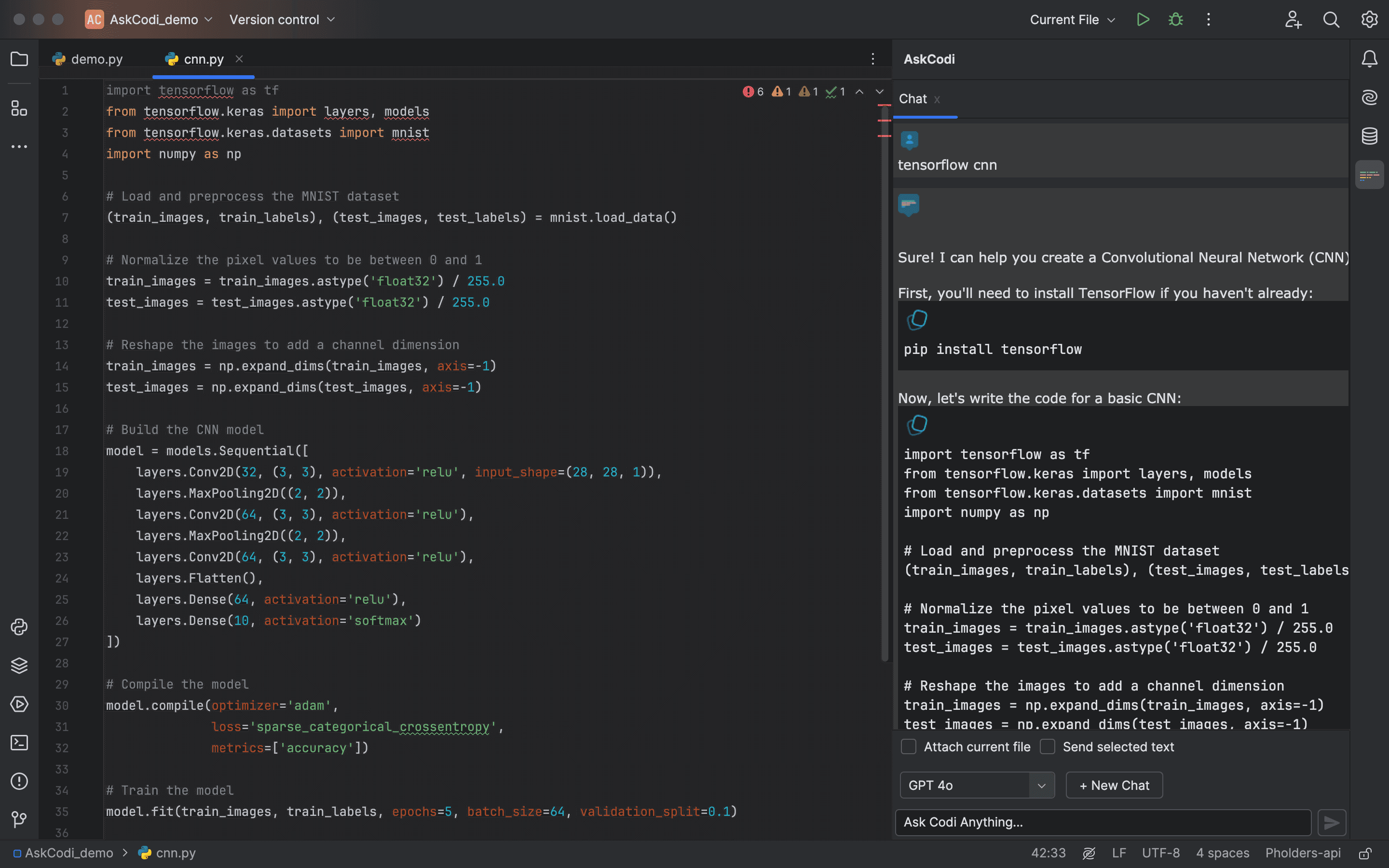Expand the Current File run configuration
The width and height of the screenshot is (1389, 868).
tap(1110, 19)
